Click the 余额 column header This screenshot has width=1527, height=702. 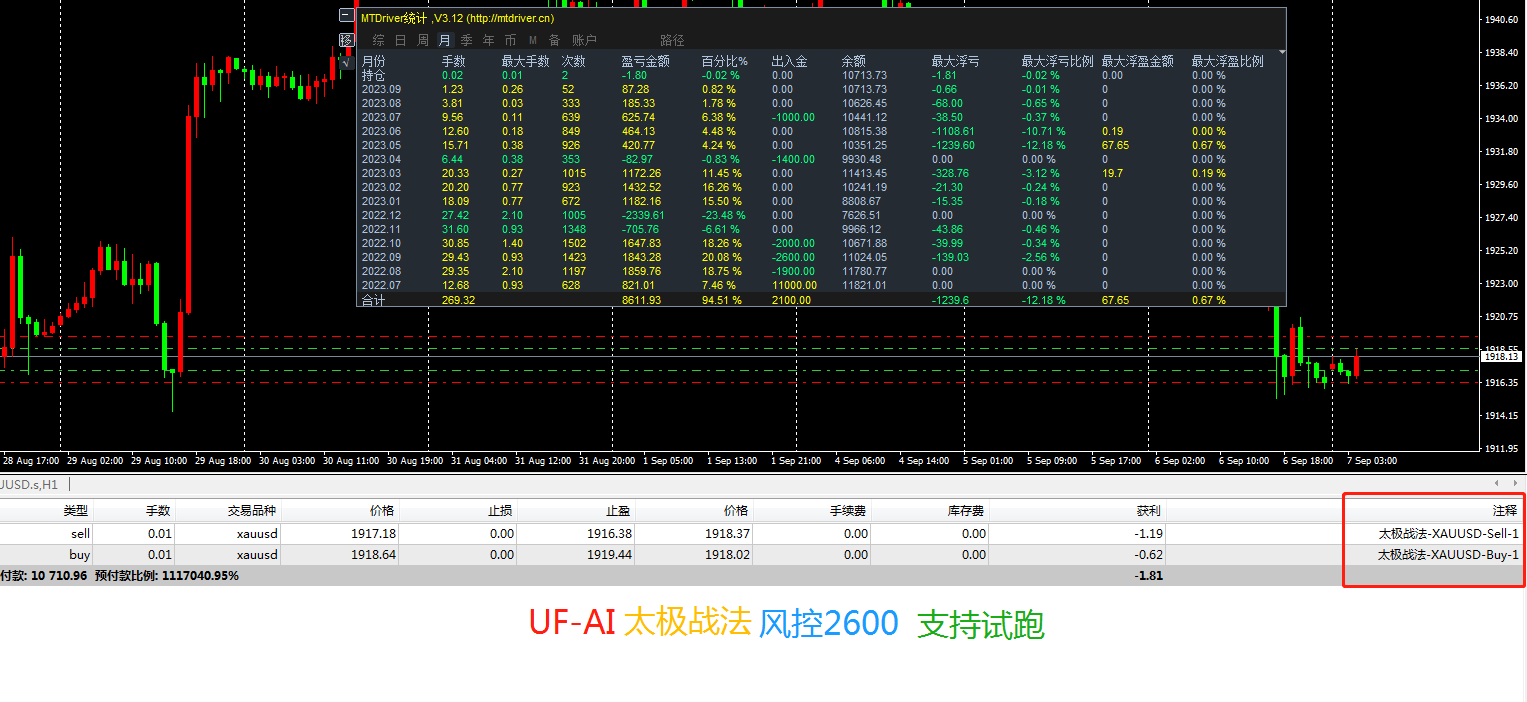coord(854,61)
